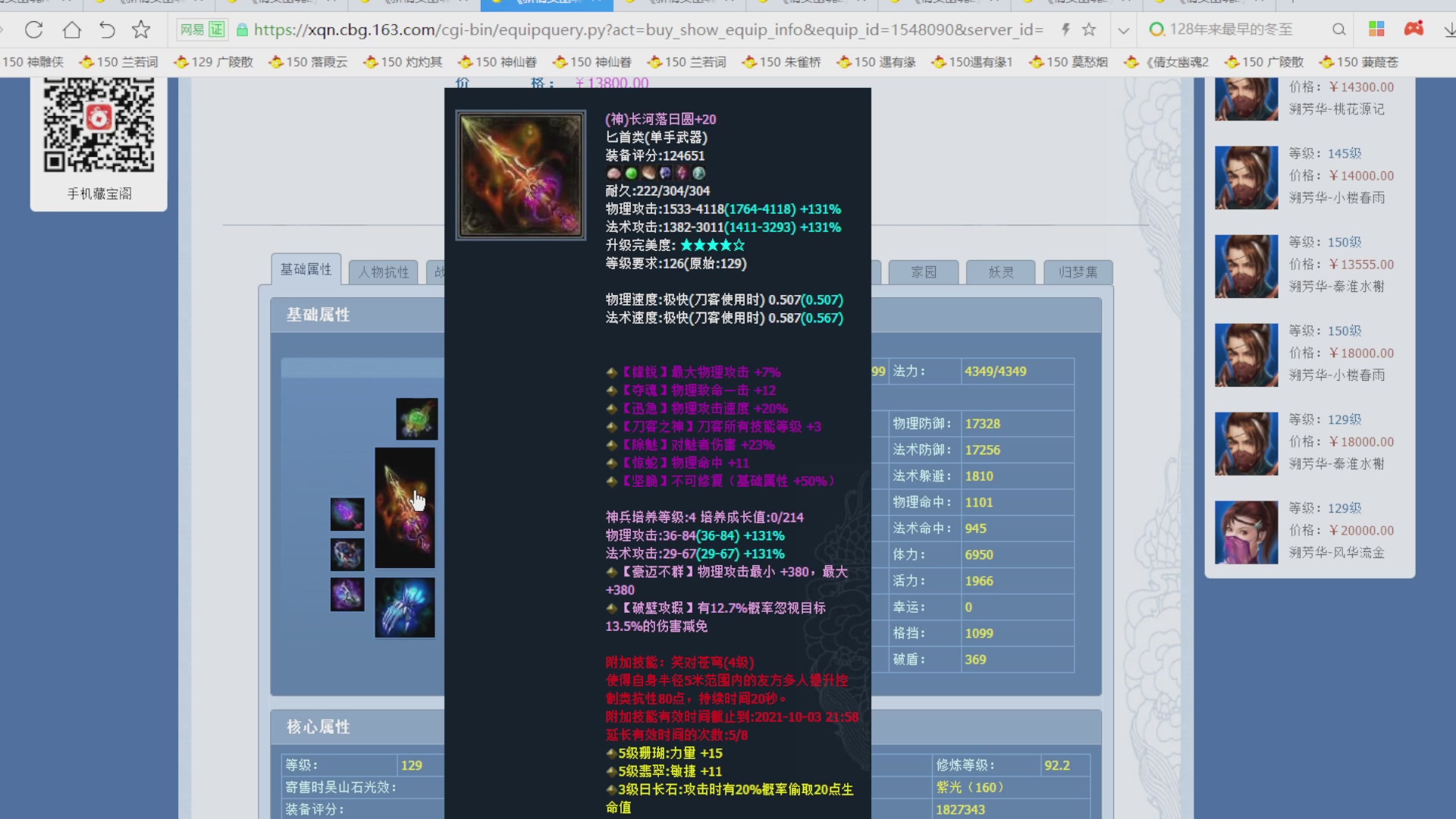Open the ¥20000 风华流金 female avatar
1456x819 pixels.
[1246, 532]
